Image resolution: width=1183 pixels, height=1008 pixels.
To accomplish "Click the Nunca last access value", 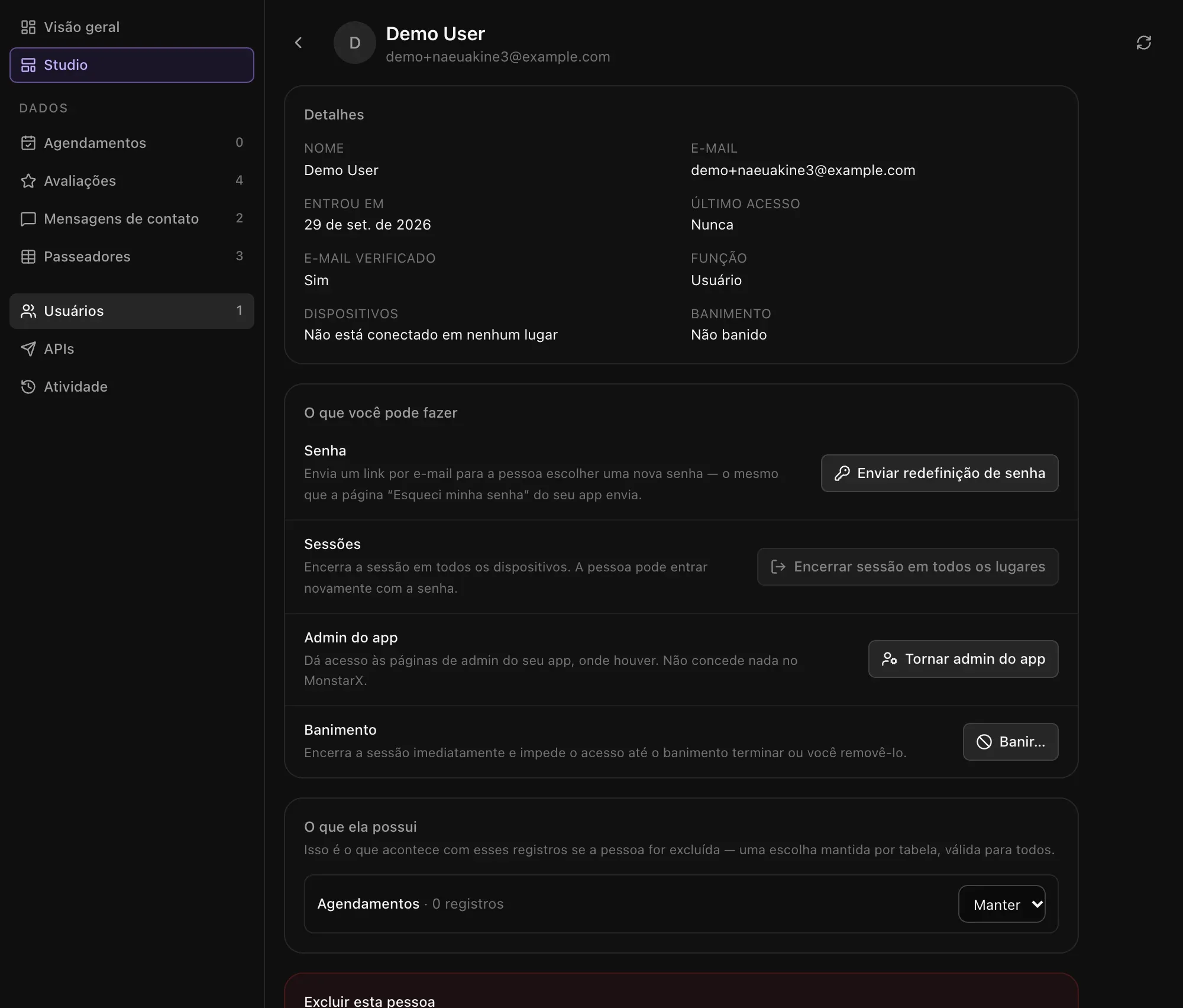I will click(x=712, y=225).
